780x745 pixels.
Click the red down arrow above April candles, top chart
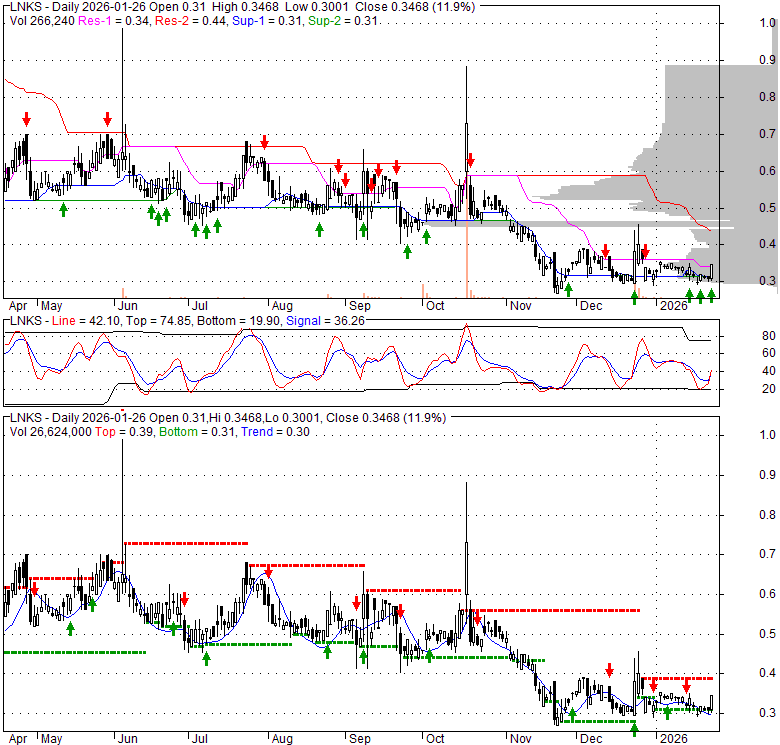coord(27,118)
